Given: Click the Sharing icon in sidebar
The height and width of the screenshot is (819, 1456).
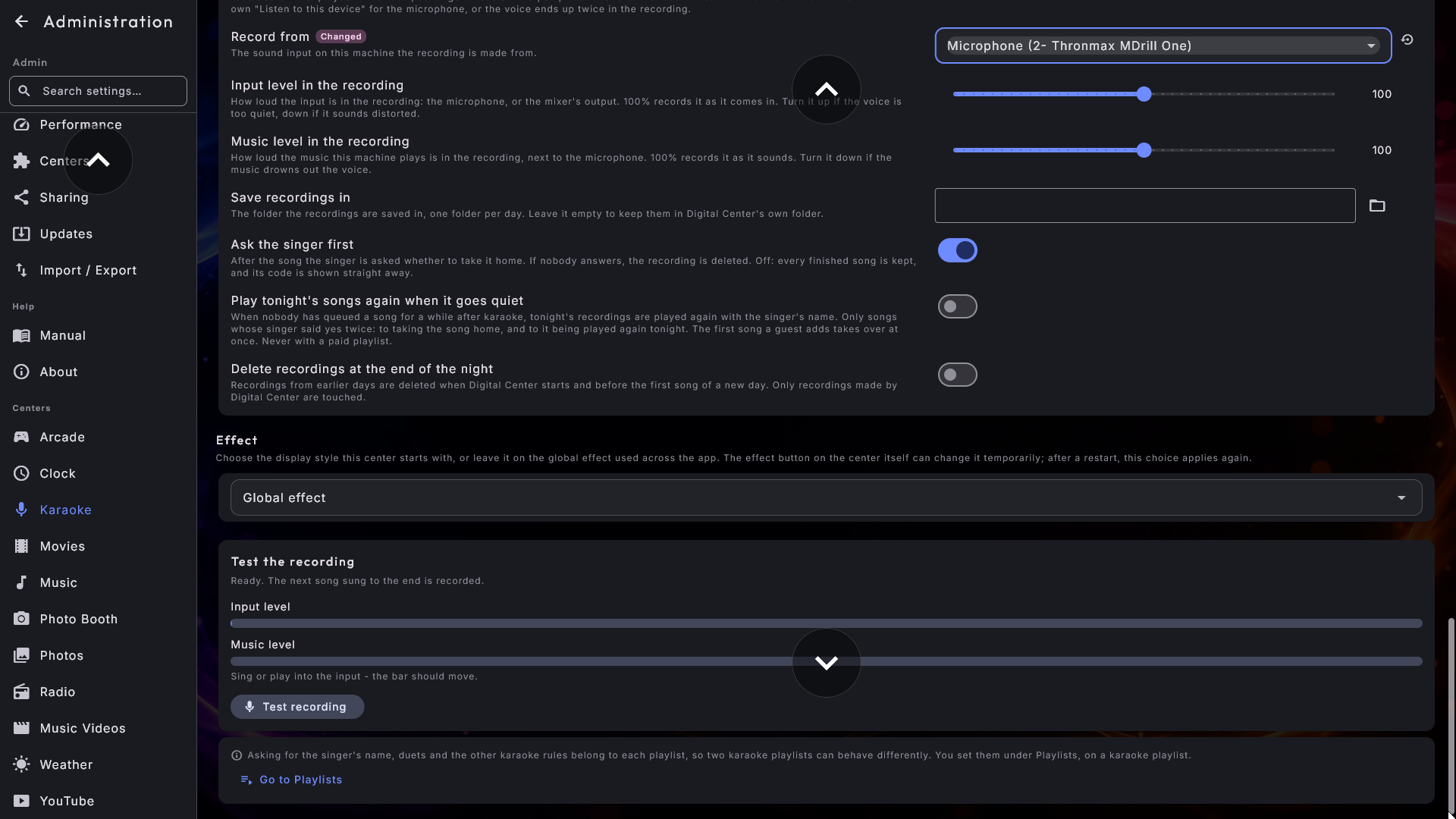Looking at the screenshot, I should (x=21, y=197).
